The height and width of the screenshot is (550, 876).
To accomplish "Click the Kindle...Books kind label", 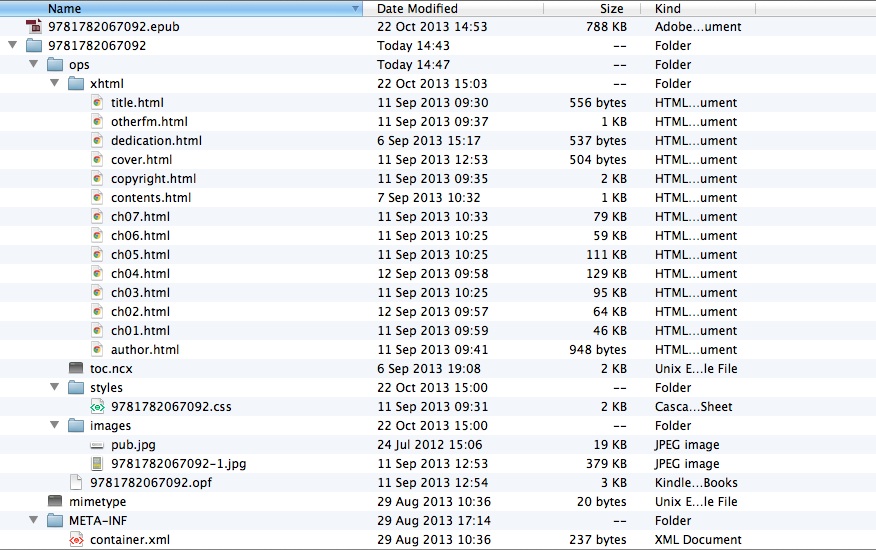I will (696, 482).
